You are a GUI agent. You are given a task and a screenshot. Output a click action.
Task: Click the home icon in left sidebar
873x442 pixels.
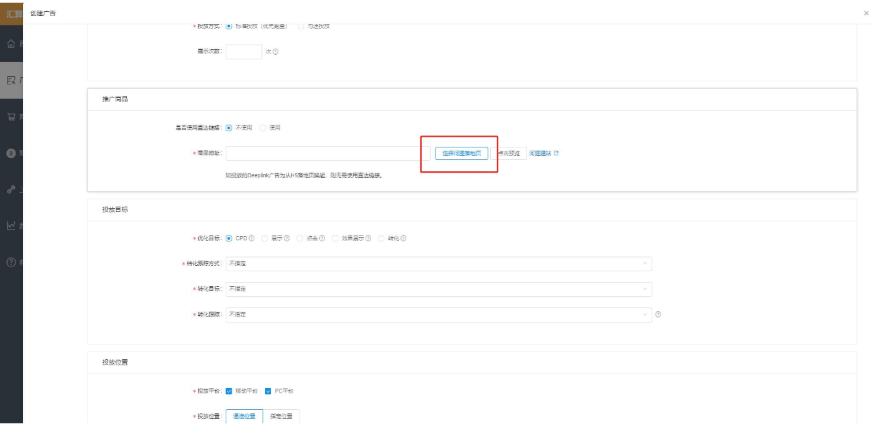(10, 44)
